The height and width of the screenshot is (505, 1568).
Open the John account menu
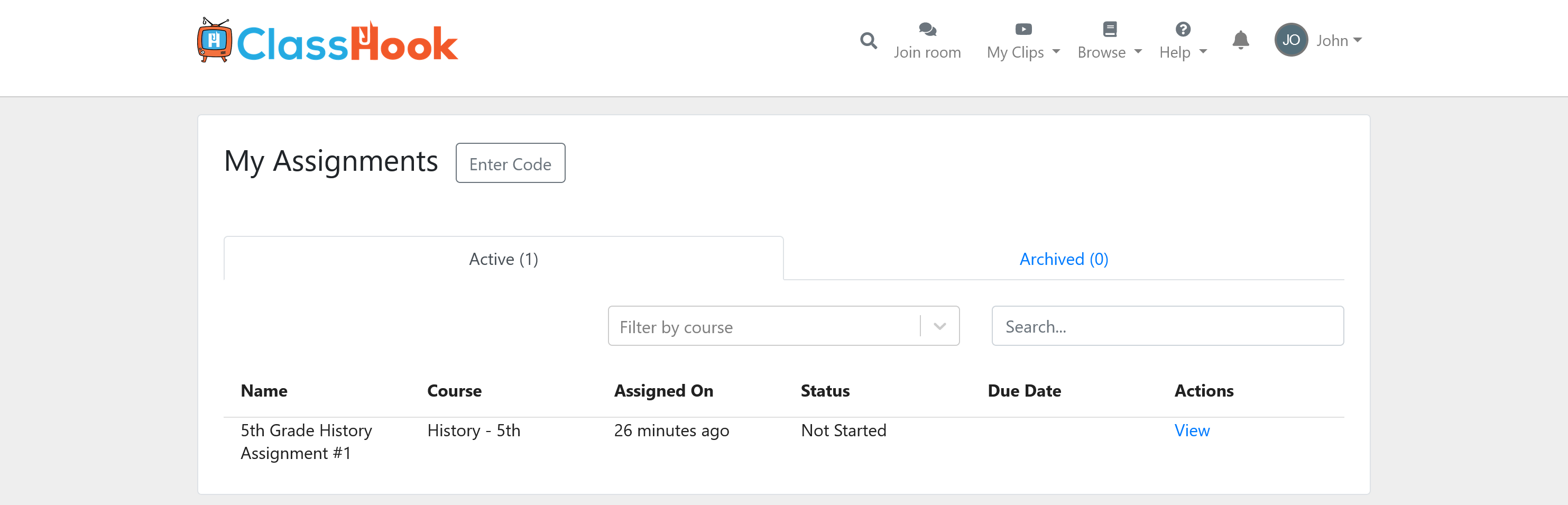pos(1339,40)
